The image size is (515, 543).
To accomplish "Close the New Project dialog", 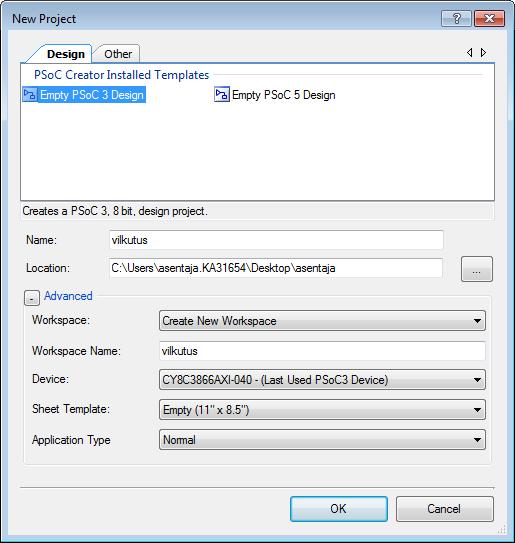I will 489,18.
